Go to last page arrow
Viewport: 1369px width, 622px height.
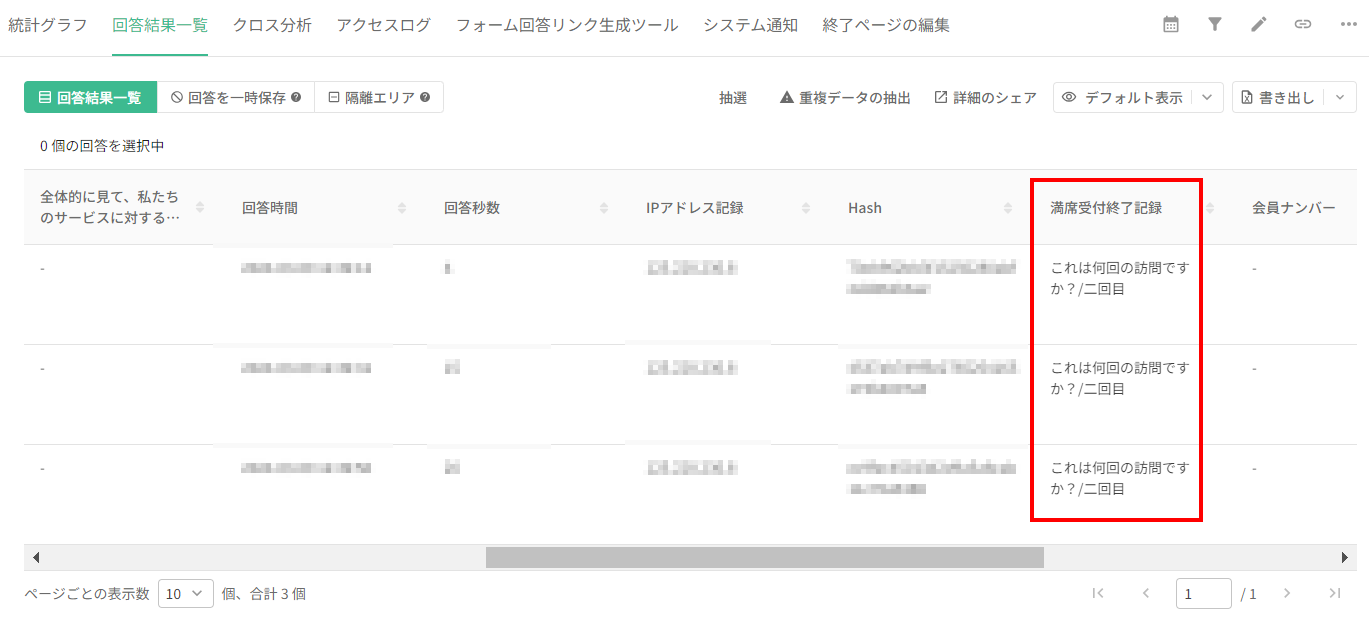pyautogui.click(x=1334, y=593)
